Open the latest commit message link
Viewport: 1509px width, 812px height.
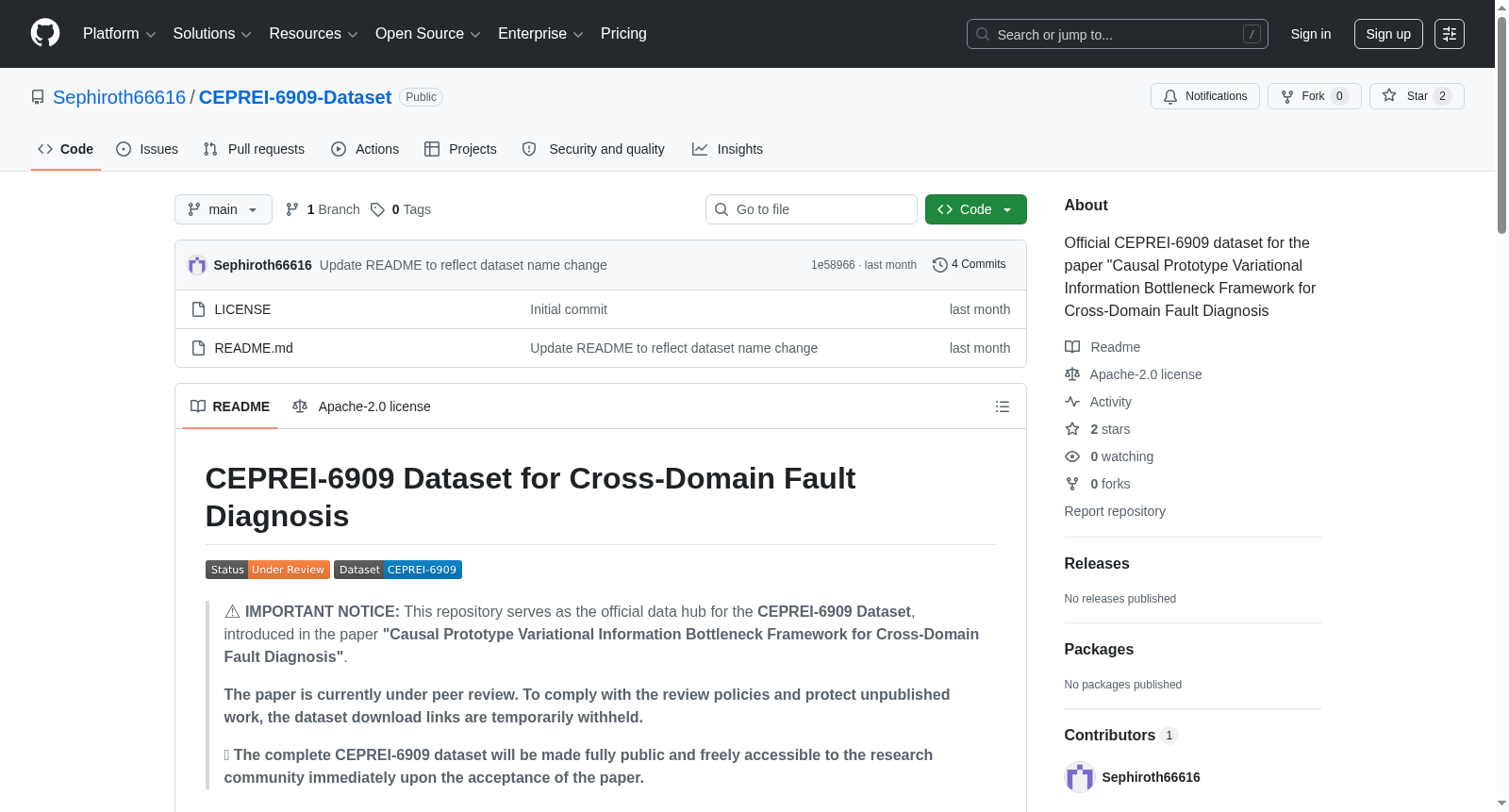tap(463, 265)
